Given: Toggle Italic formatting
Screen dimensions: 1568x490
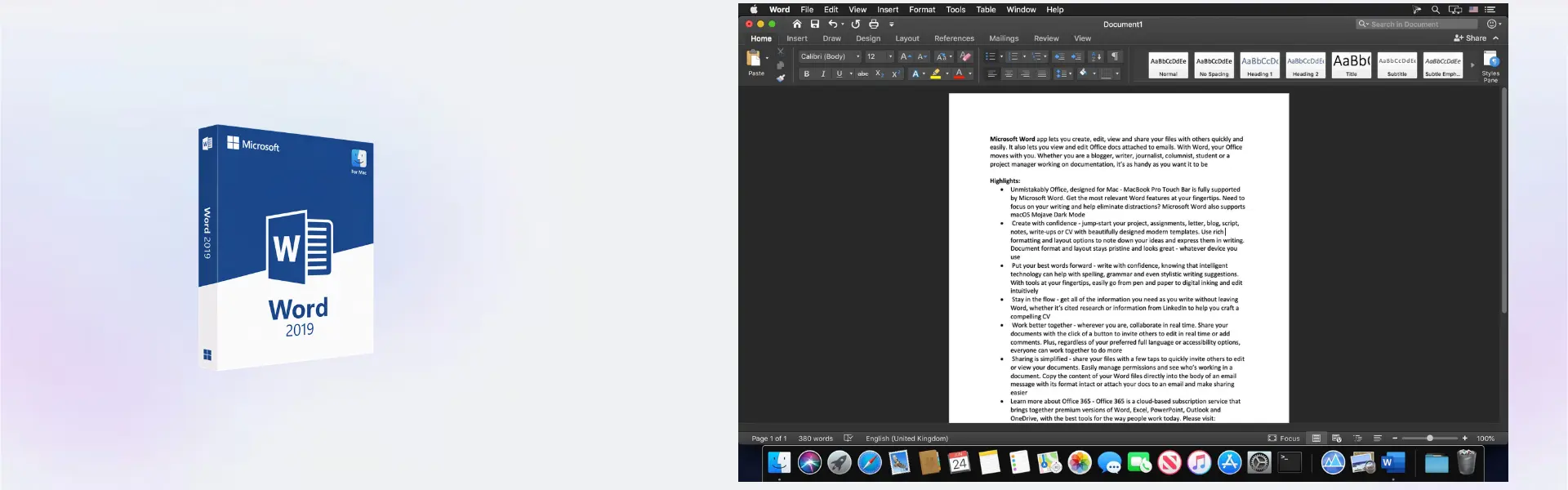Looking at the screenshot, I should click(x=823, y=73).
